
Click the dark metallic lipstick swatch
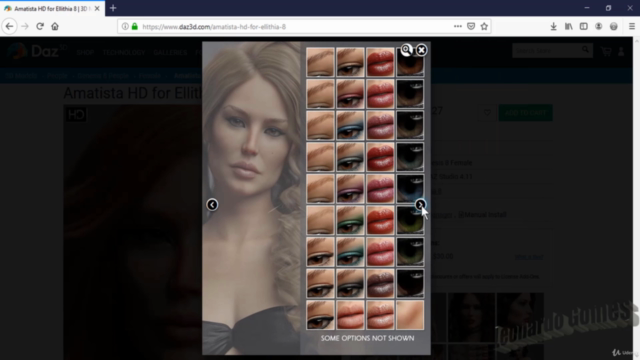[x=380, y=283]
